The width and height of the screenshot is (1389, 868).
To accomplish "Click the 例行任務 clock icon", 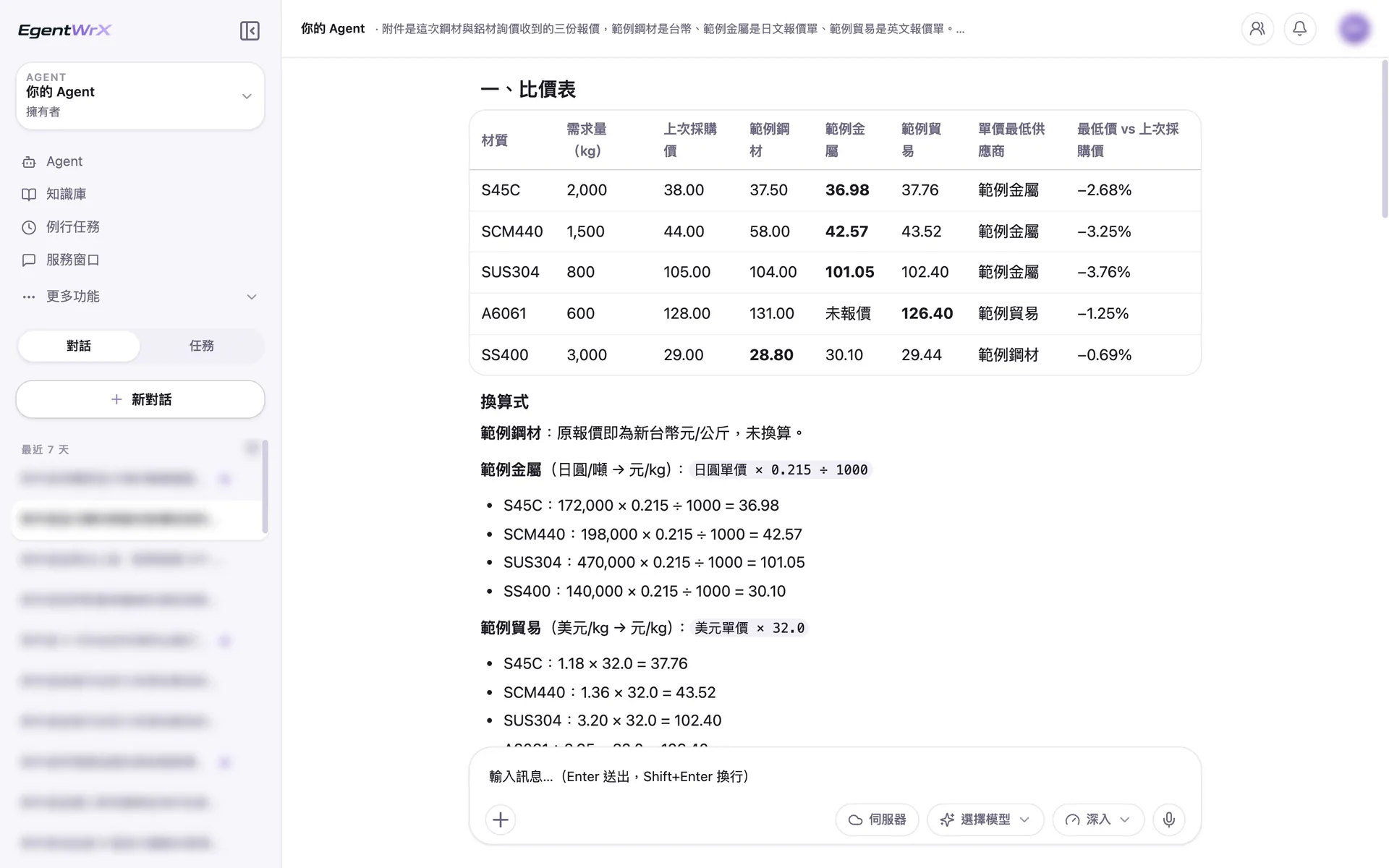I will (x=29, y=227).
